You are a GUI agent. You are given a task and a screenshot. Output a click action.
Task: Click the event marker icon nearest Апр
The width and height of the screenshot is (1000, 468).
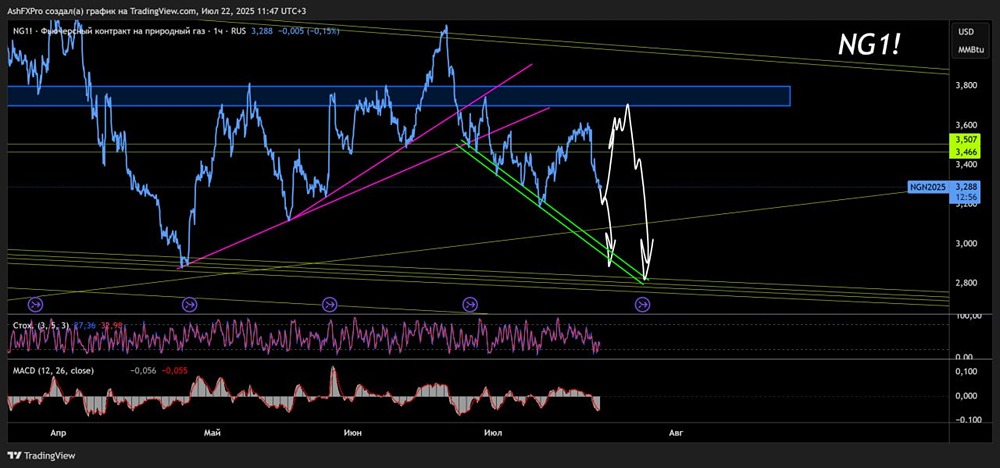tap(35, 305)
